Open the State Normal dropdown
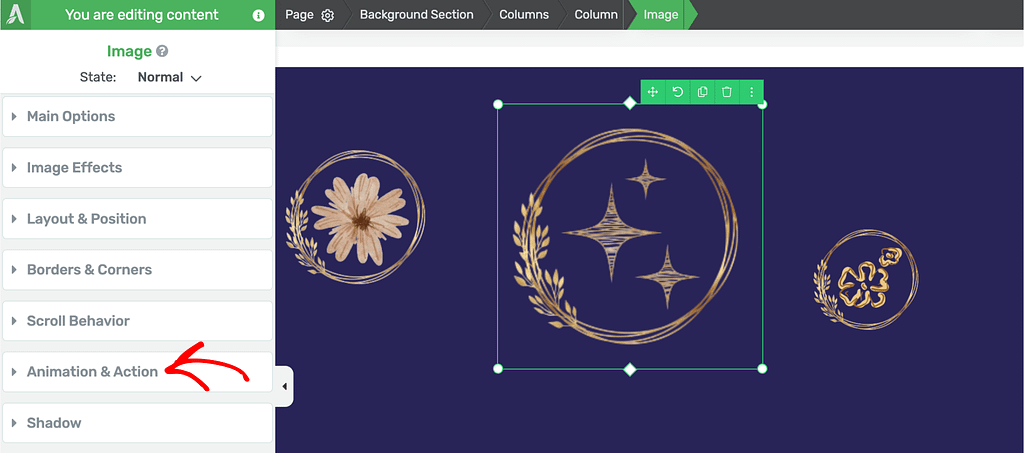The height and width of the screenshot is (453, 1024). (x=169, y=77)
